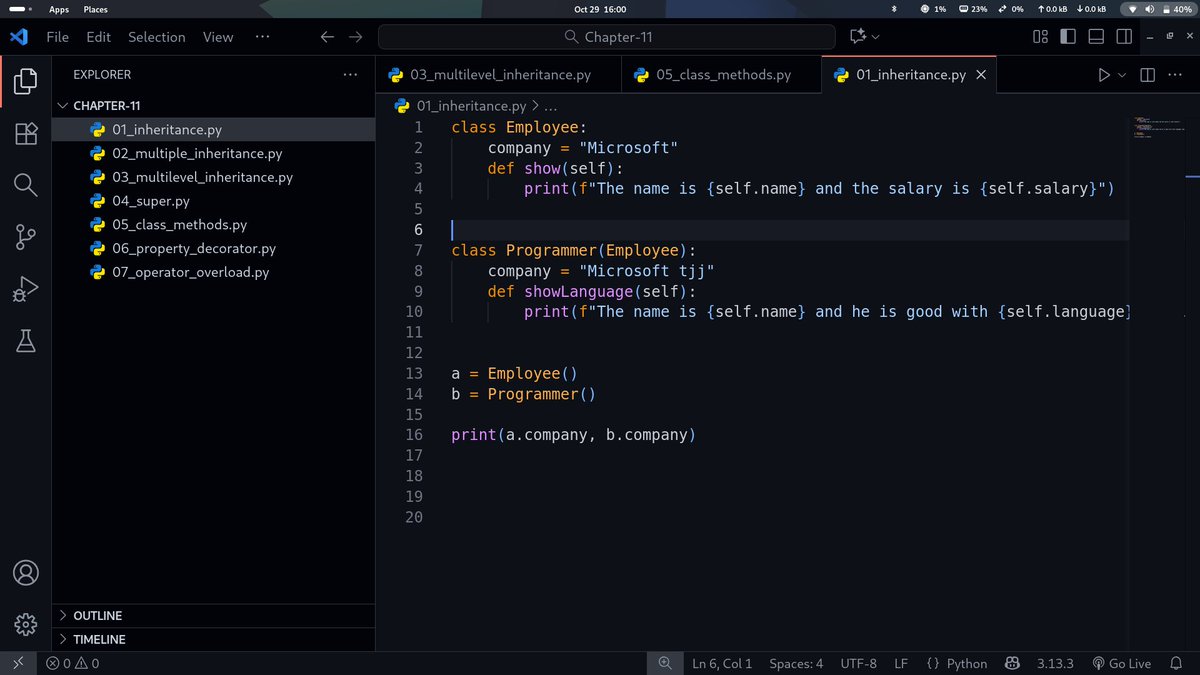Split the editor to the right
The image size is (1200, 675).
point(1147,75)
